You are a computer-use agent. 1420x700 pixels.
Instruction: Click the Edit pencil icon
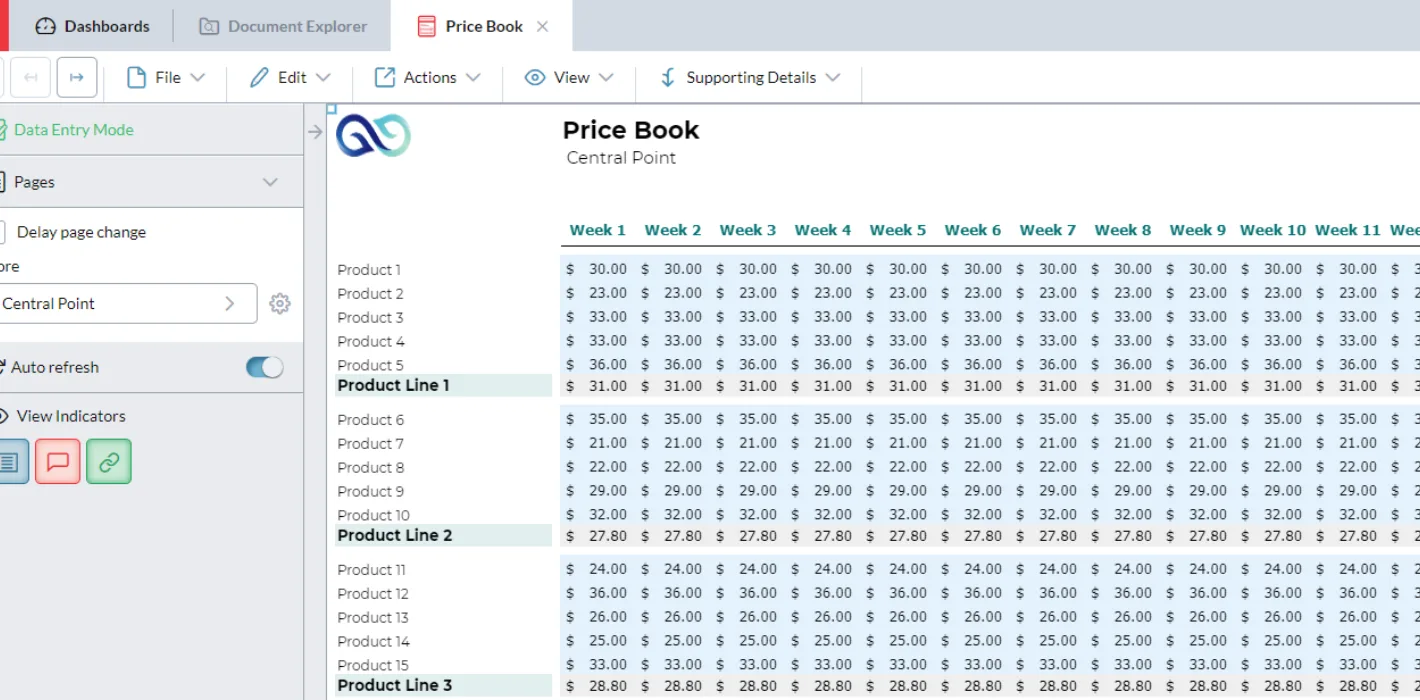click(259, 77)
